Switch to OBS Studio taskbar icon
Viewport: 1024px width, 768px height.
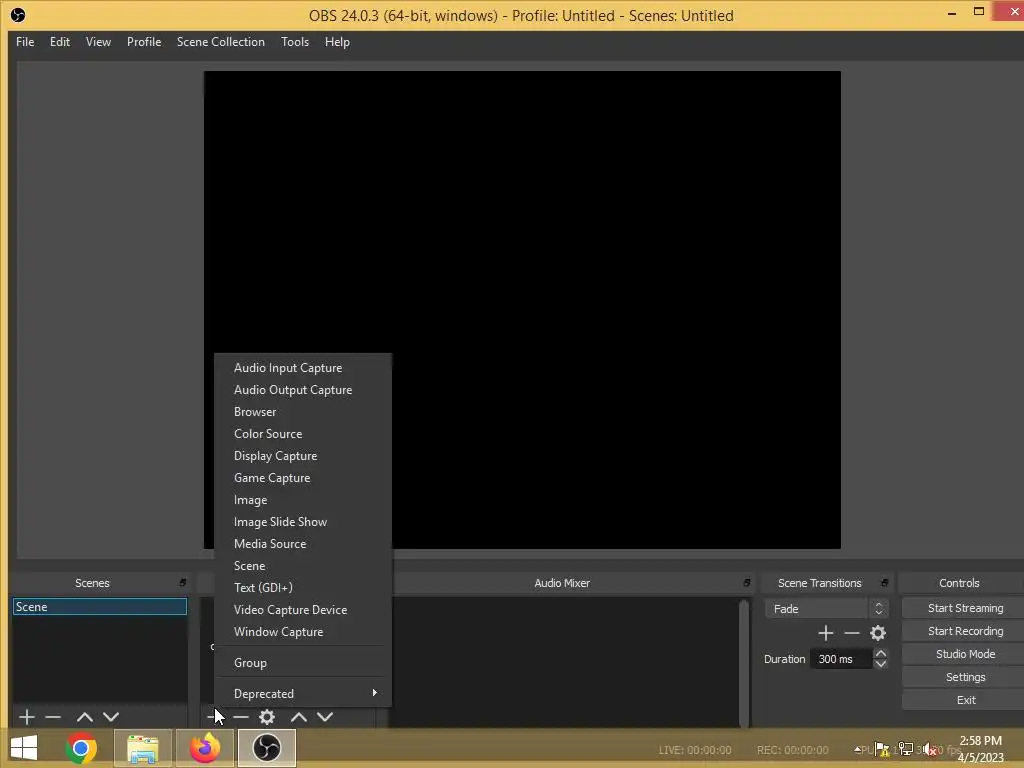click(266, 748)
